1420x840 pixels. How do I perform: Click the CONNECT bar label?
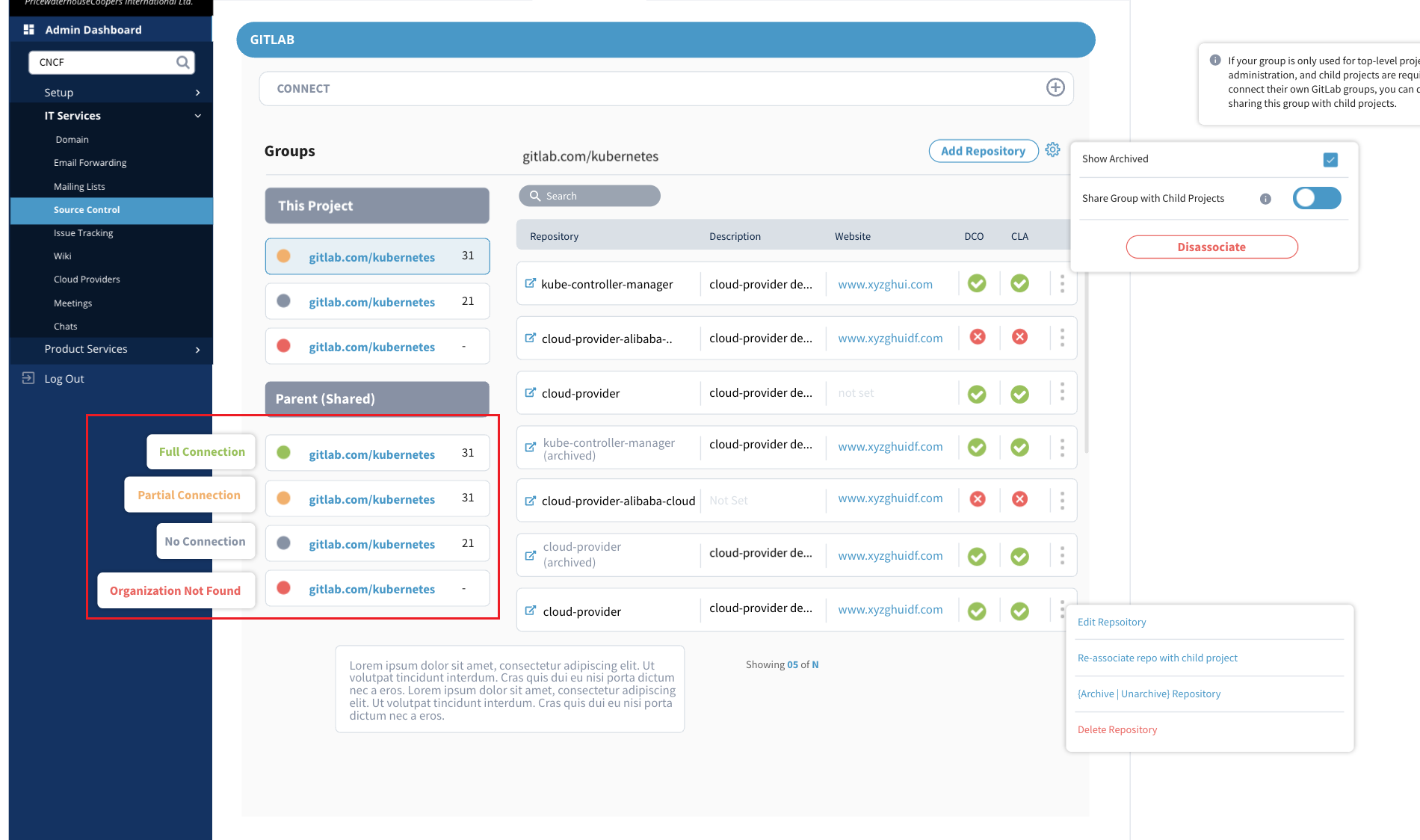click(x=303, y=88)
